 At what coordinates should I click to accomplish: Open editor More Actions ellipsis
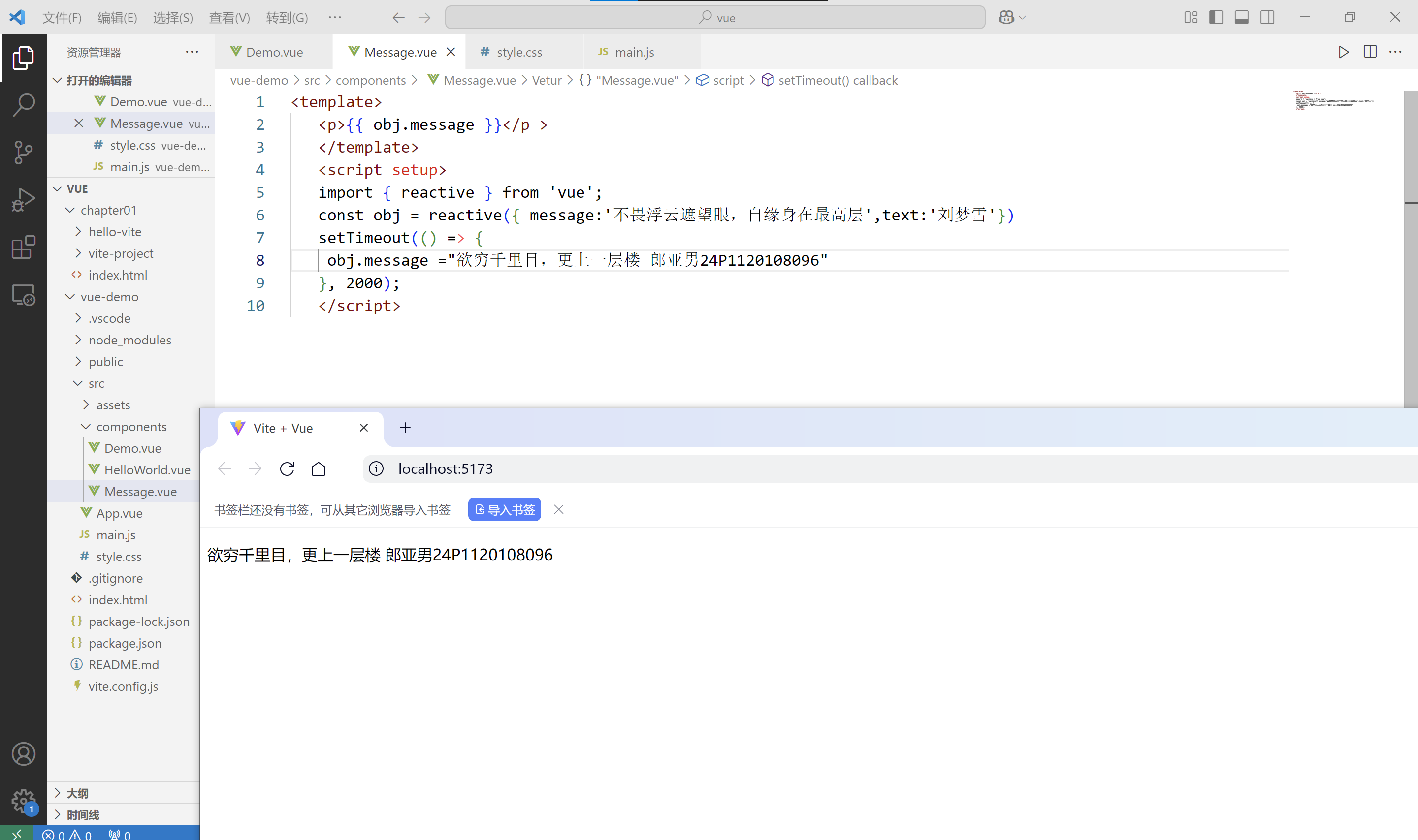pos(1395,52)
